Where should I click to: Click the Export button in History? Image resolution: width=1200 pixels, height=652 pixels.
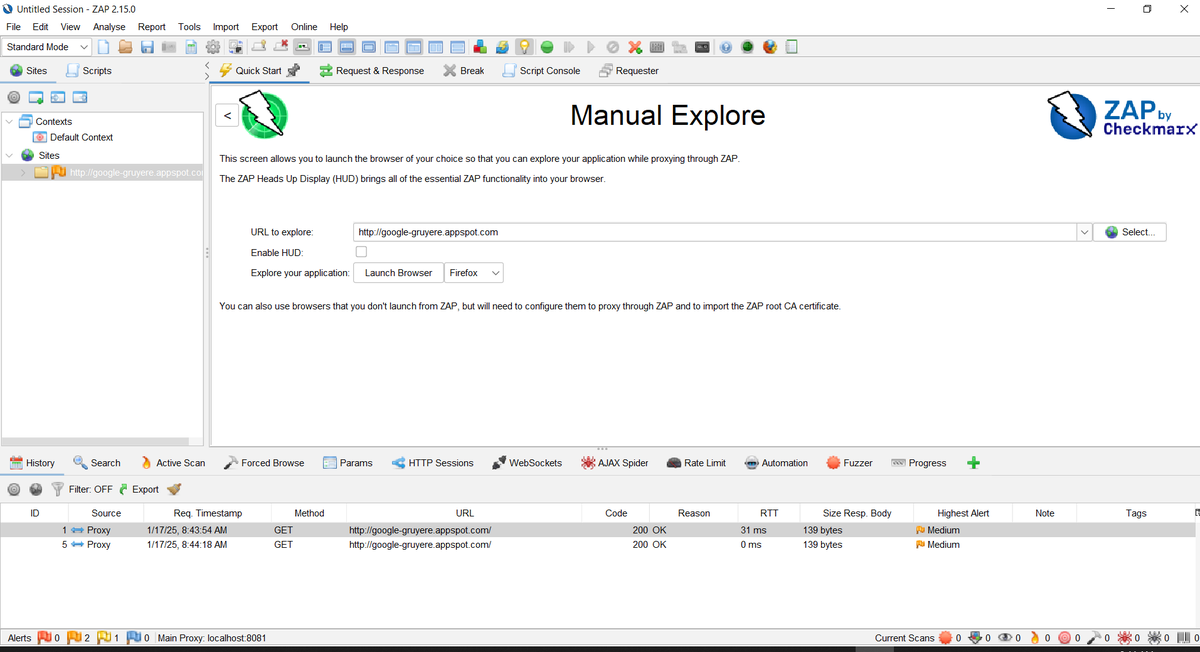138,489
